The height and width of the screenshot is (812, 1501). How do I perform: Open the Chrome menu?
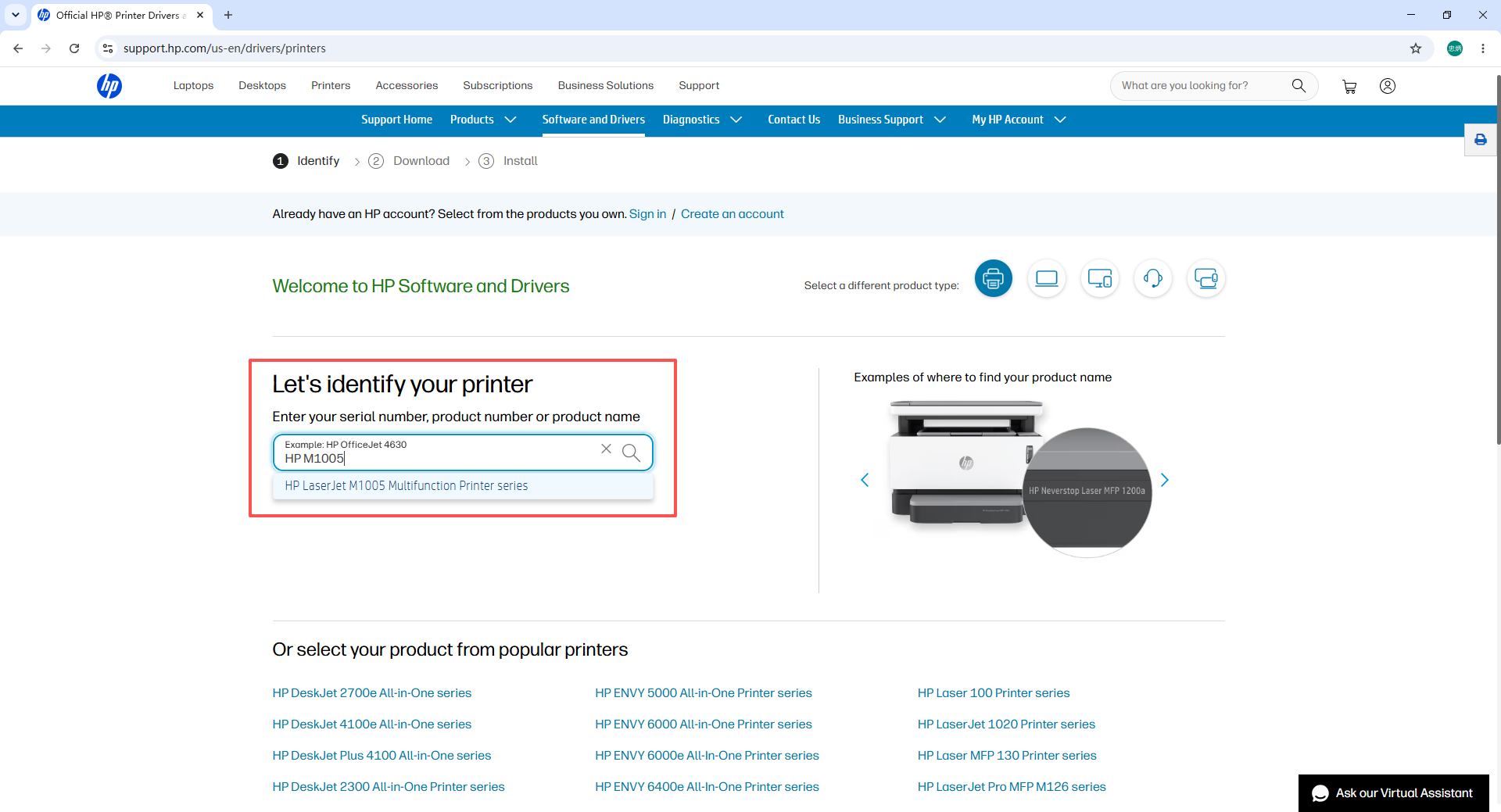click(1483, 48)
